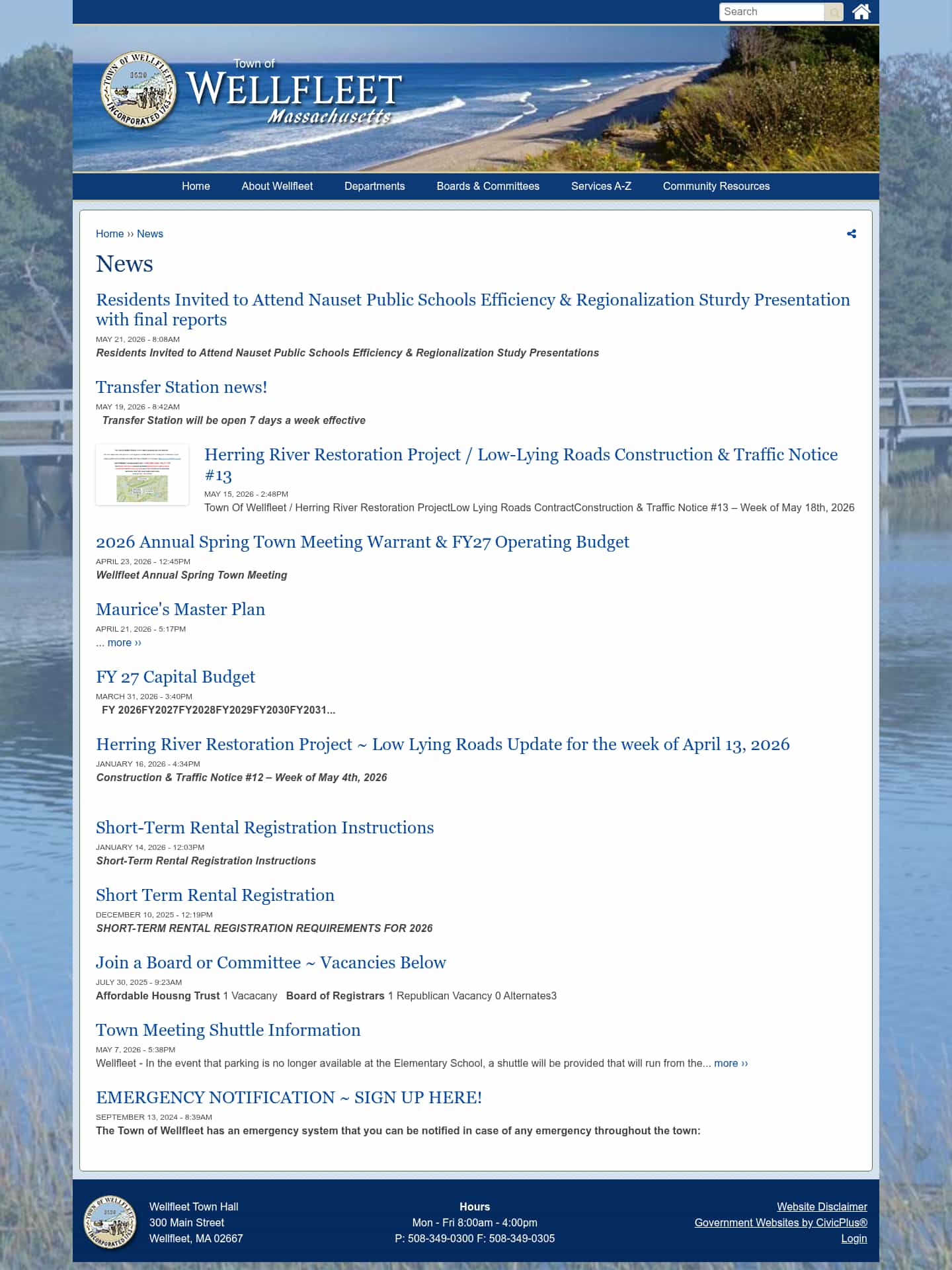Open Herring River Traffic Notice #13 article

(521, 464)
